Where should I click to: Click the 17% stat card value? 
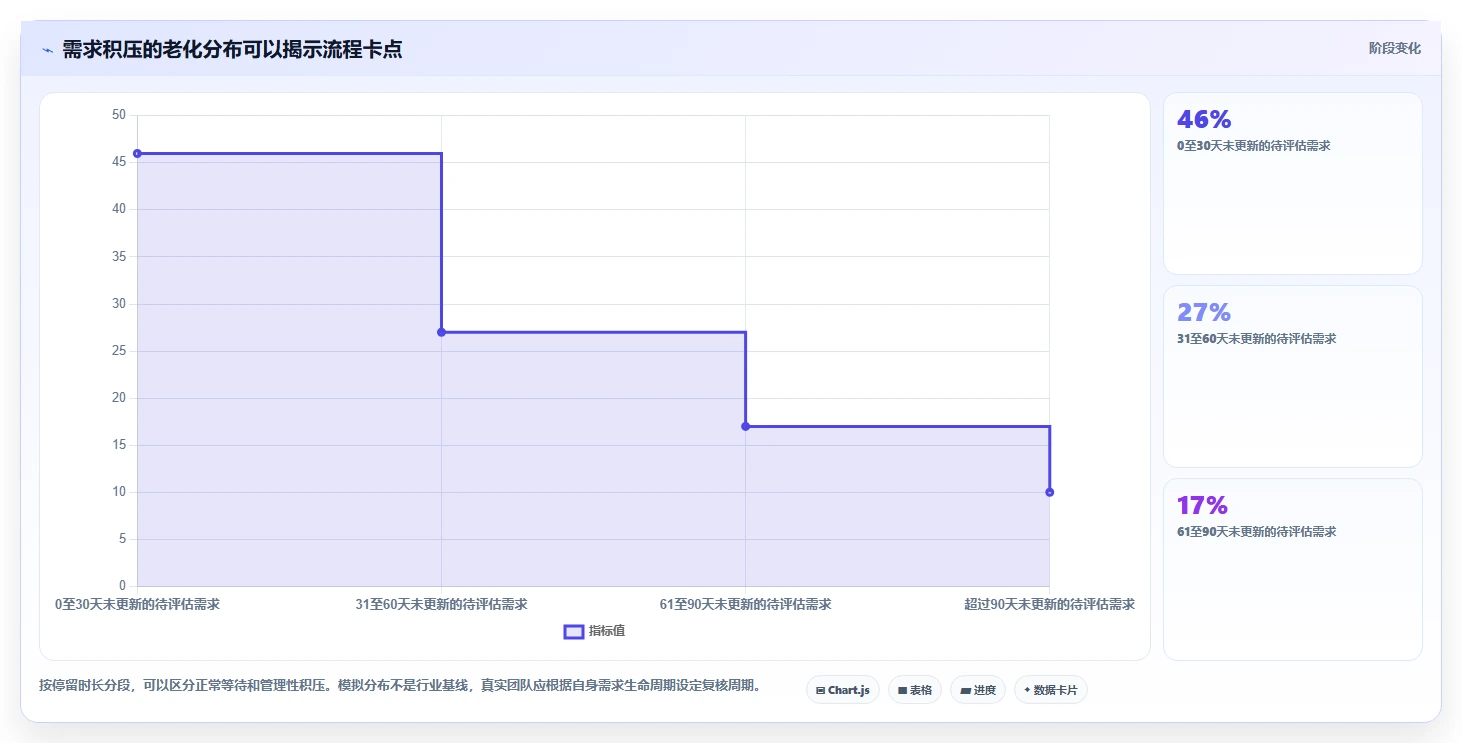point(1202,505)
